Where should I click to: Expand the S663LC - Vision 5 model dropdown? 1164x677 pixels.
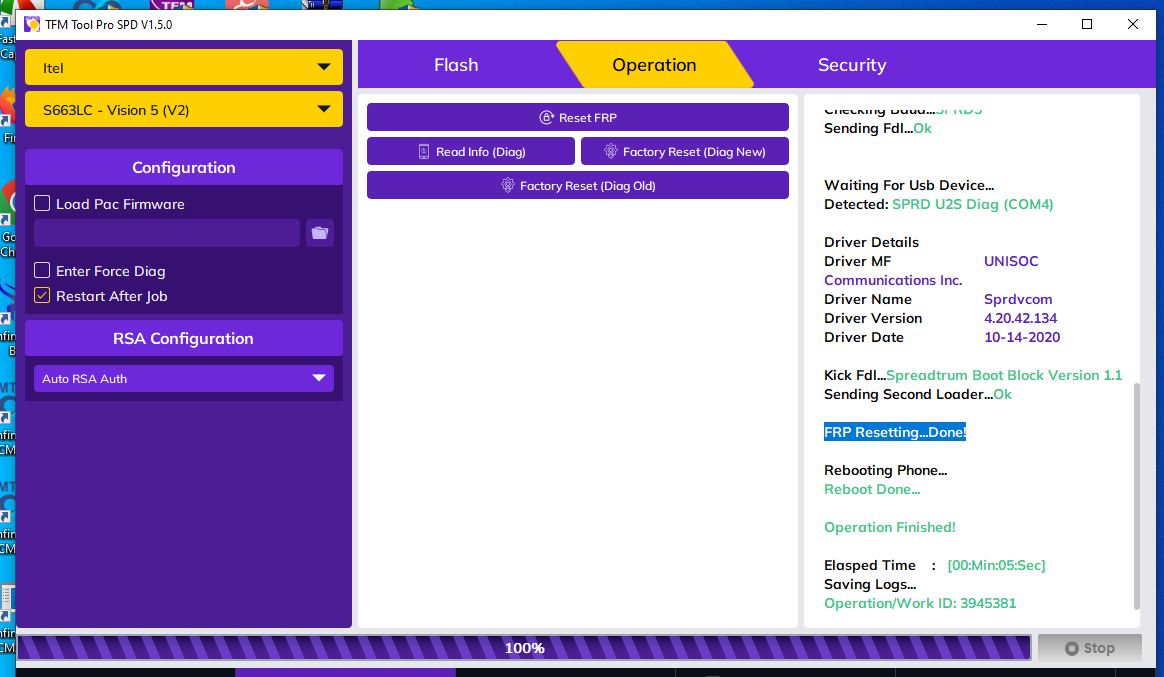[x=184, y=110]
